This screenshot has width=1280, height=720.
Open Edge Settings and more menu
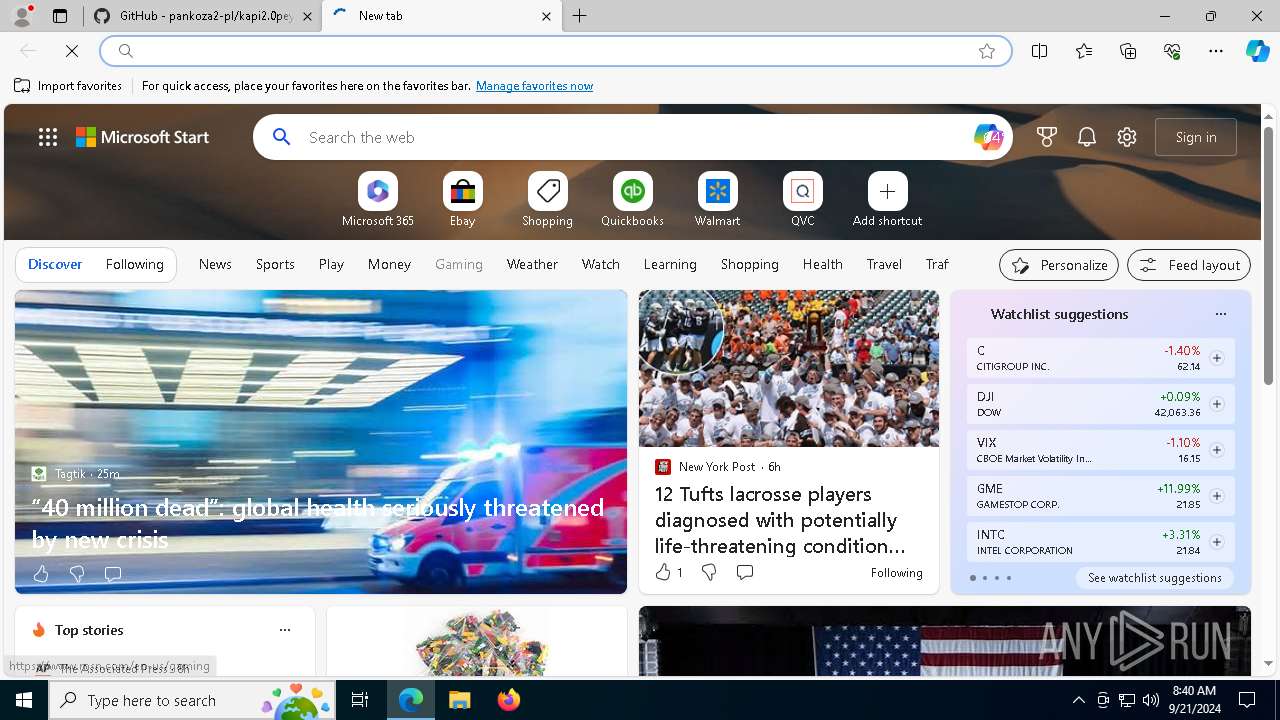1216,51
